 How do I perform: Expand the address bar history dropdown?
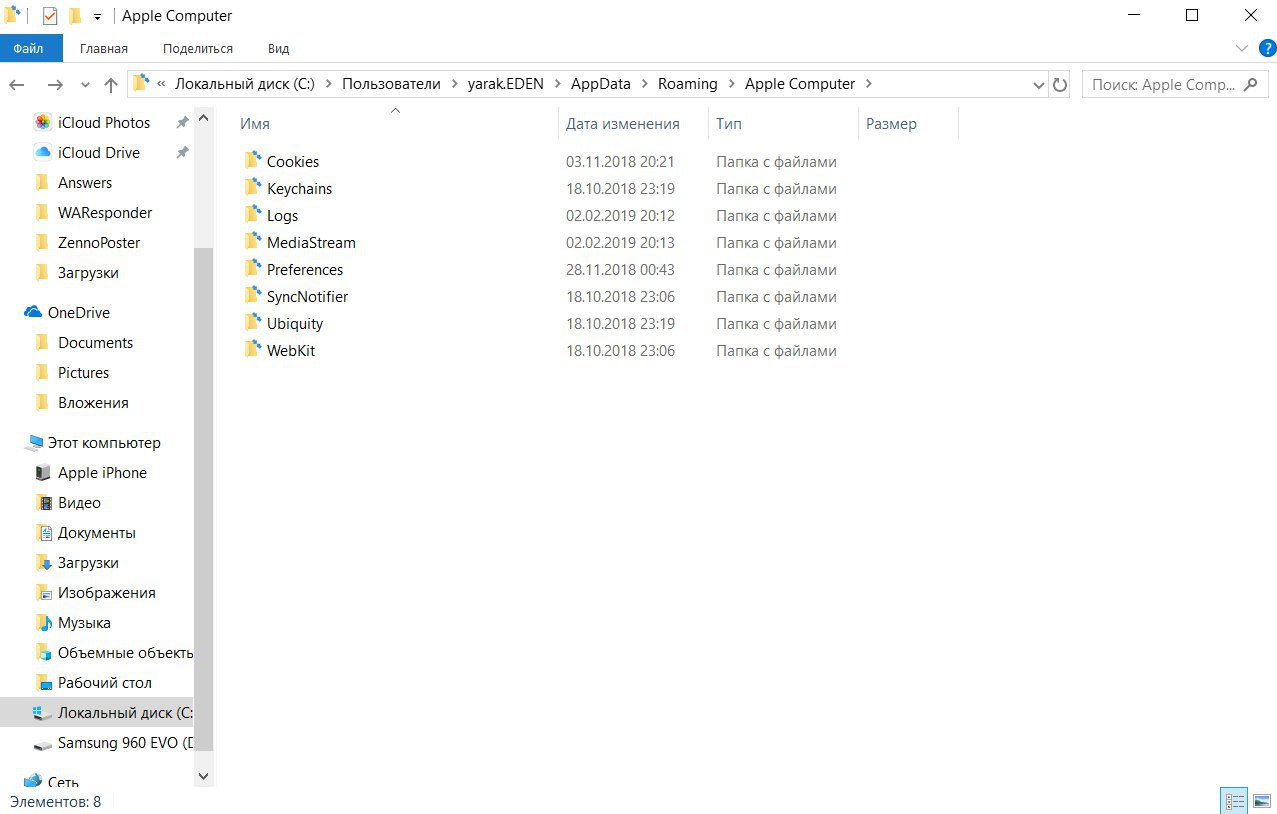point(1038,85)
